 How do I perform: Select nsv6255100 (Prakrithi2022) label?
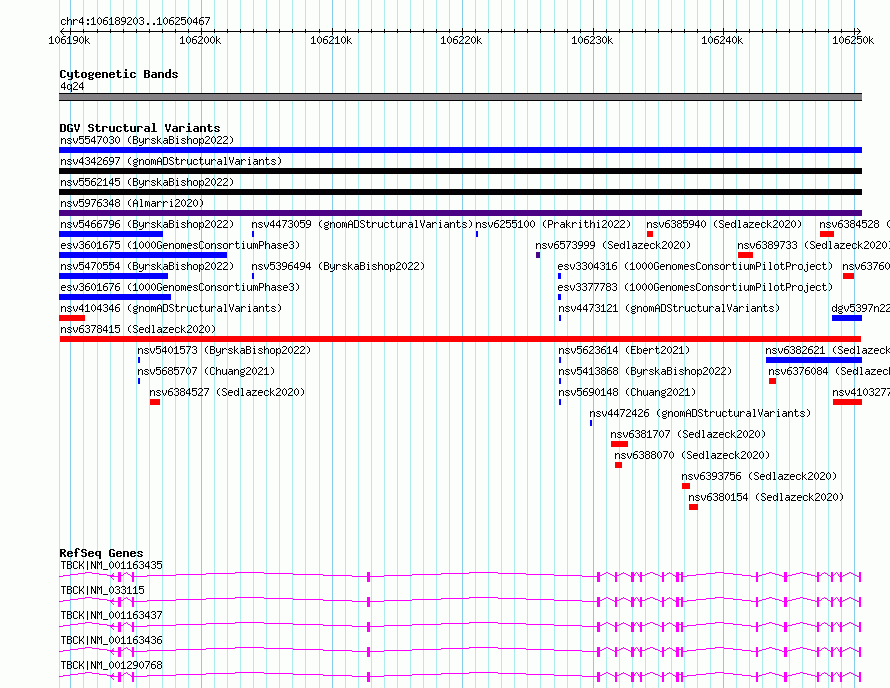pos(553,224)
